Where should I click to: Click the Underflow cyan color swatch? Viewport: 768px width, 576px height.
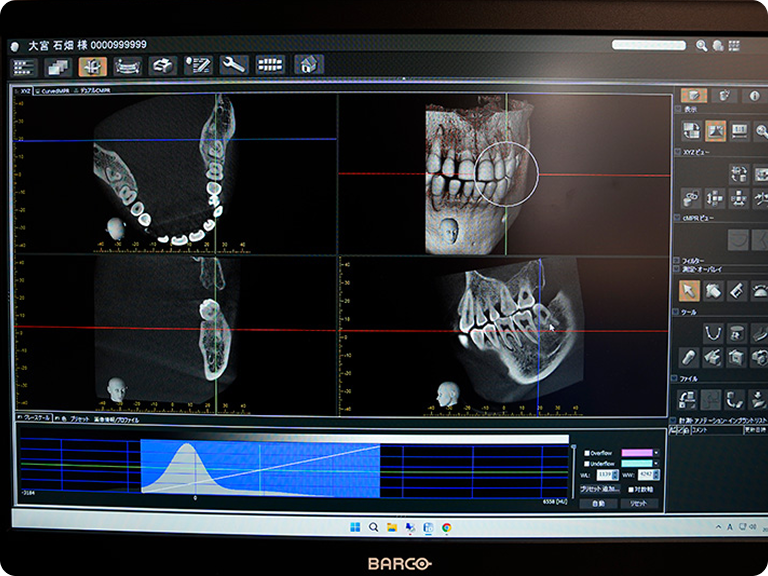[635, 464]
